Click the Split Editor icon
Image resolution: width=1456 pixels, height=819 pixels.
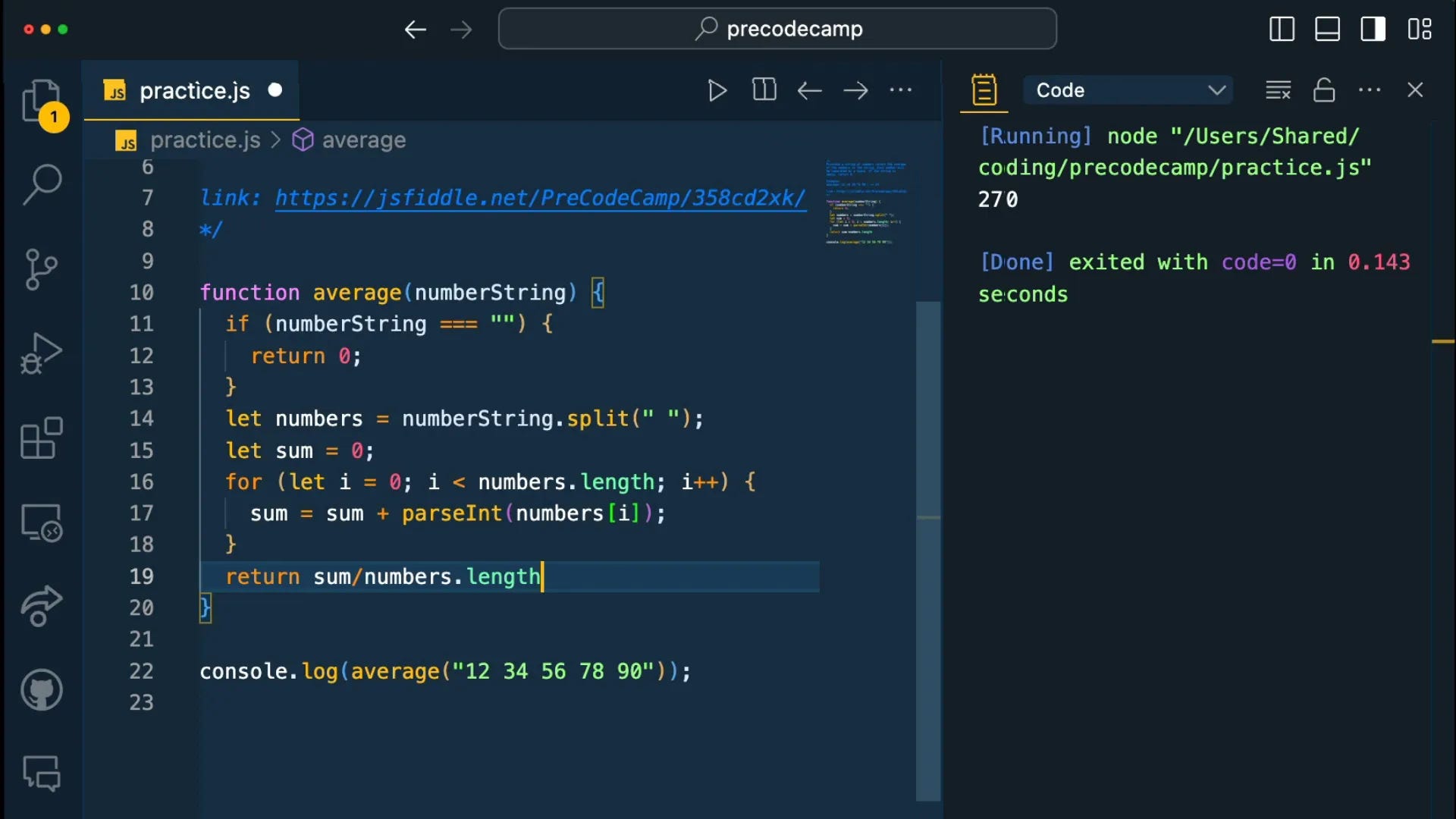click(764, 90)
